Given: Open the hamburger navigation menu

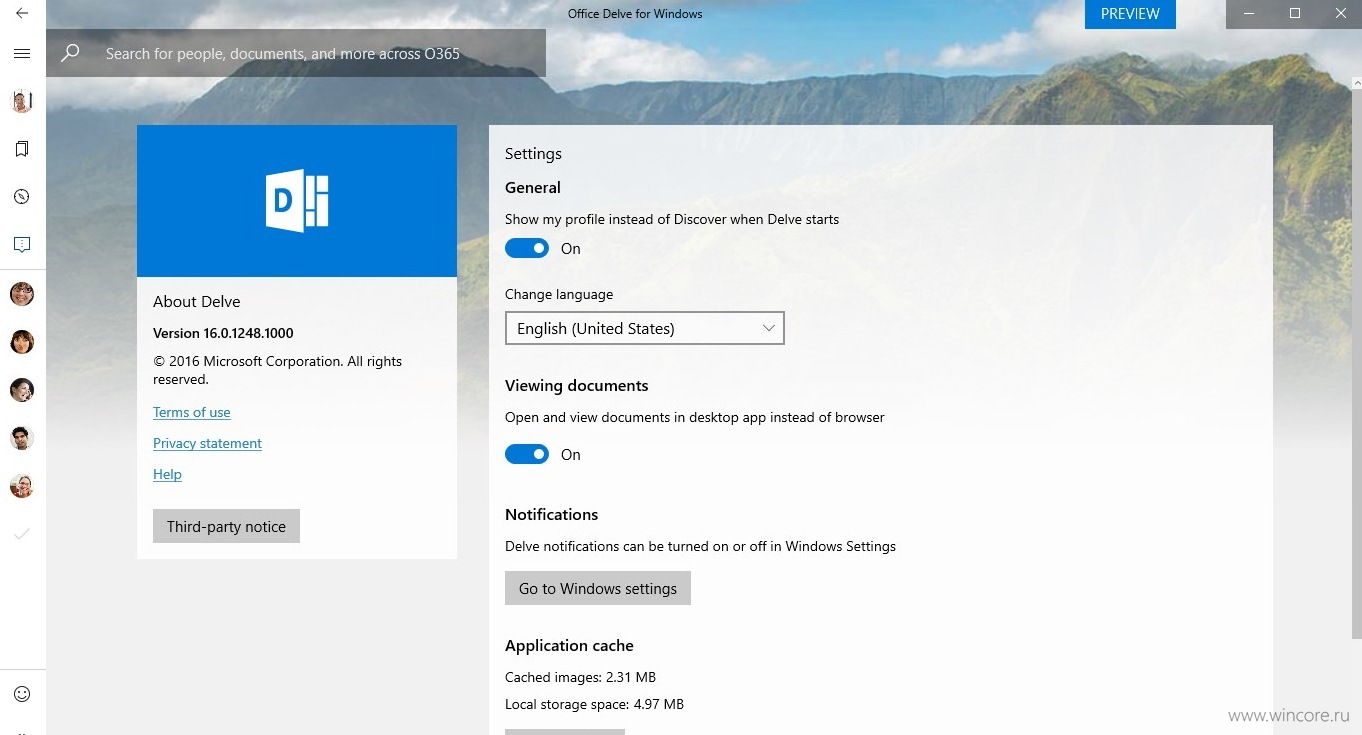Looking at the screenshot, I should (x=22, y=54).
